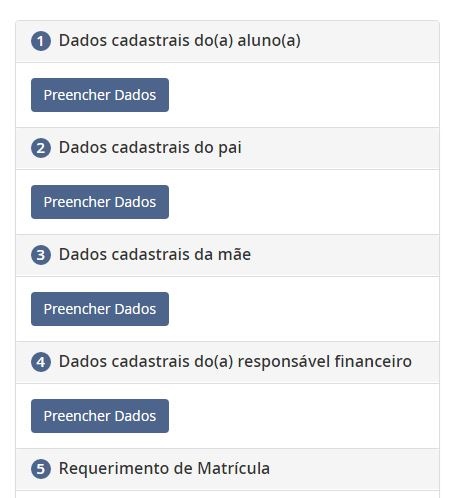Image resolution: width=455 pixels, height=498 pixels.
Task: Click the number 3 step badge
Action: click(41, 255)
